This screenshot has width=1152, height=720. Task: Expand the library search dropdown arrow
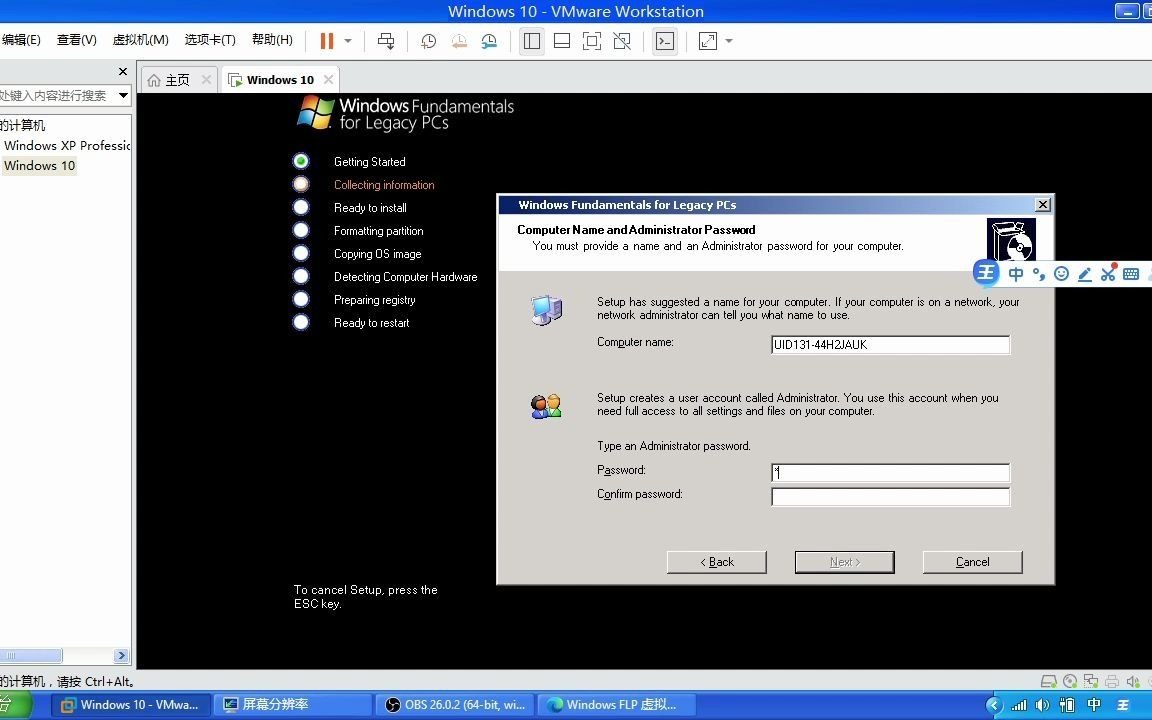coord(123,96)
